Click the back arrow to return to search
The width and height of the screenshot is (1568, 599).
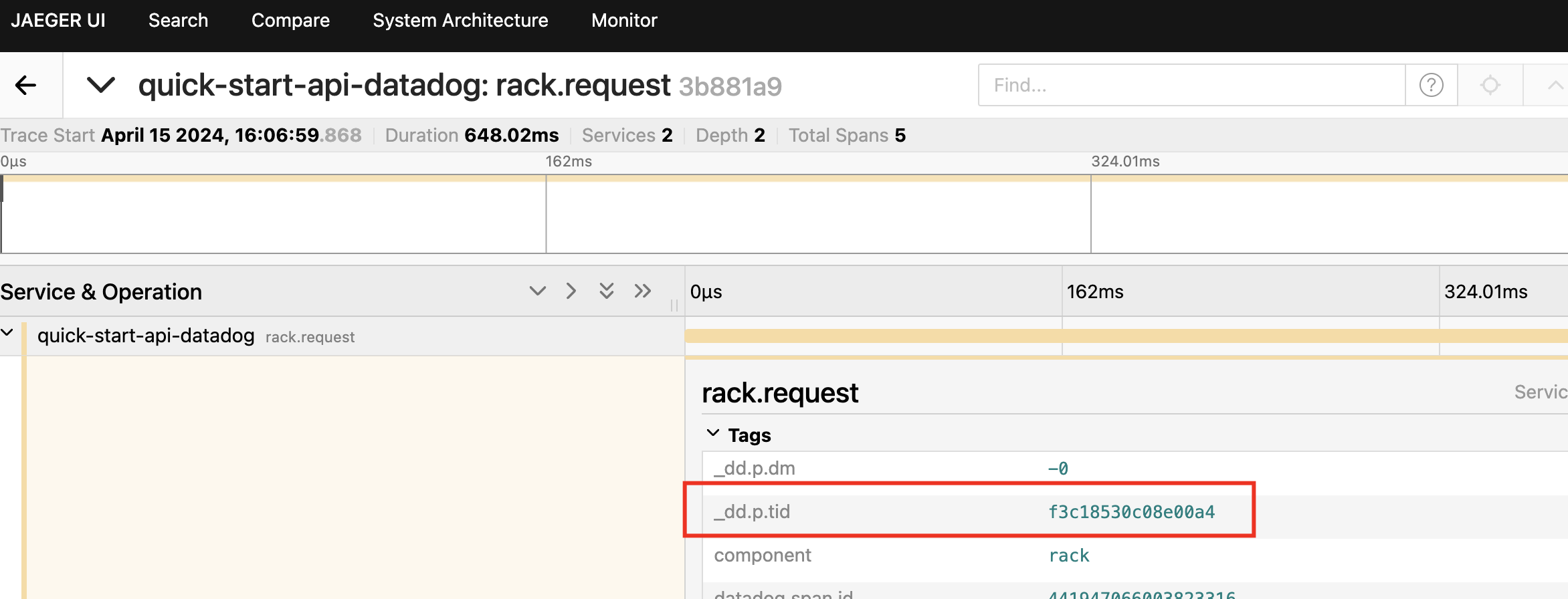[x=26, y=85]
